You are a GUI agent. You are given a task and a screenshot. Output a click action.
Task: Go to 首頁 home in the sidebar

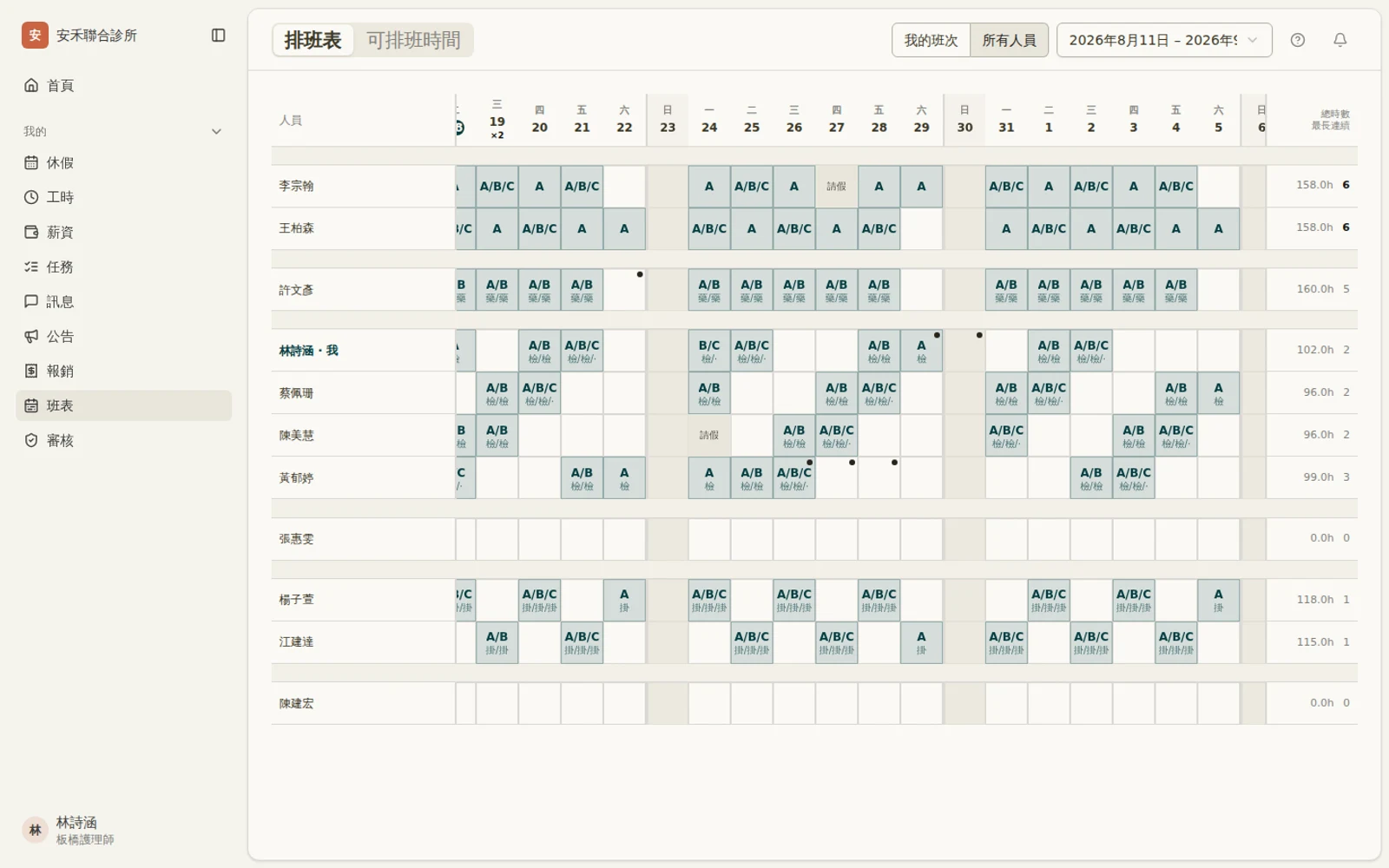[124, 85]
